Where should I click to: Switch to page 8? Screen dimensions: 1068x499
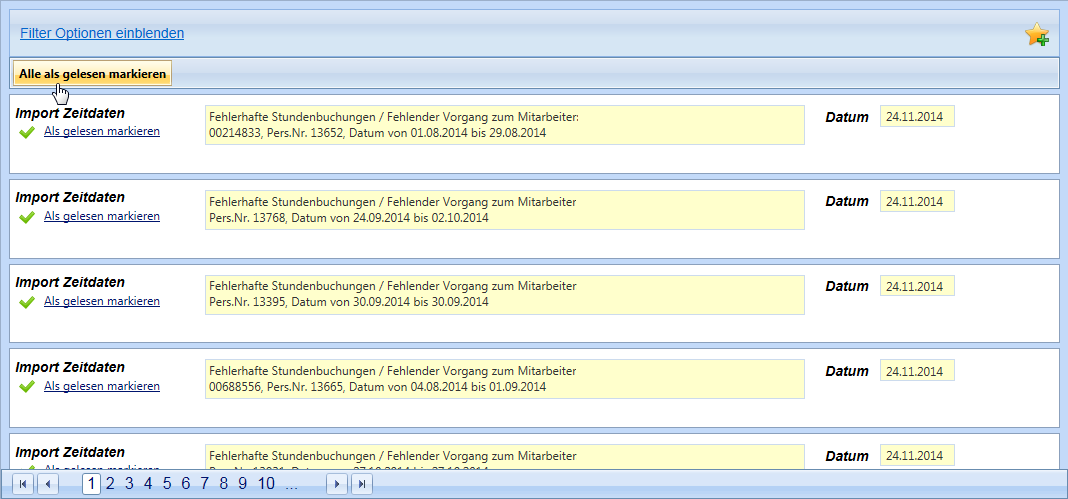tap(223, 484)
